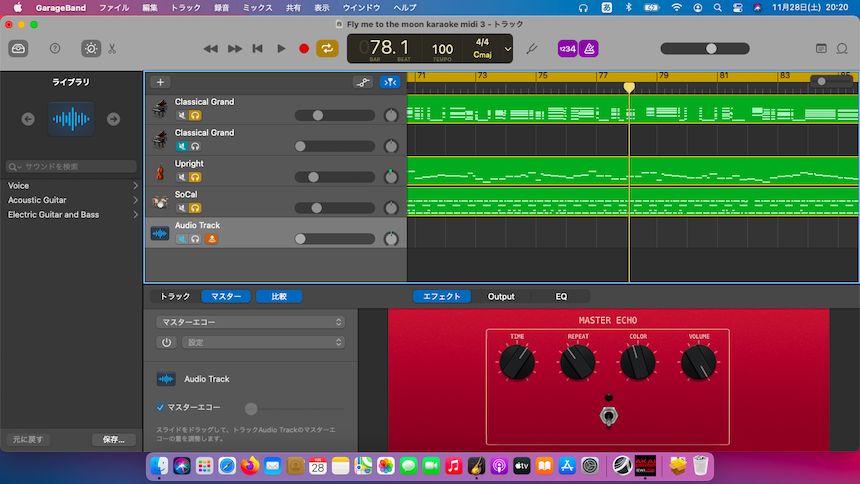Click the 元に戻す revert button
Viewport: 860px width, 484px height.
click(28, 440)
